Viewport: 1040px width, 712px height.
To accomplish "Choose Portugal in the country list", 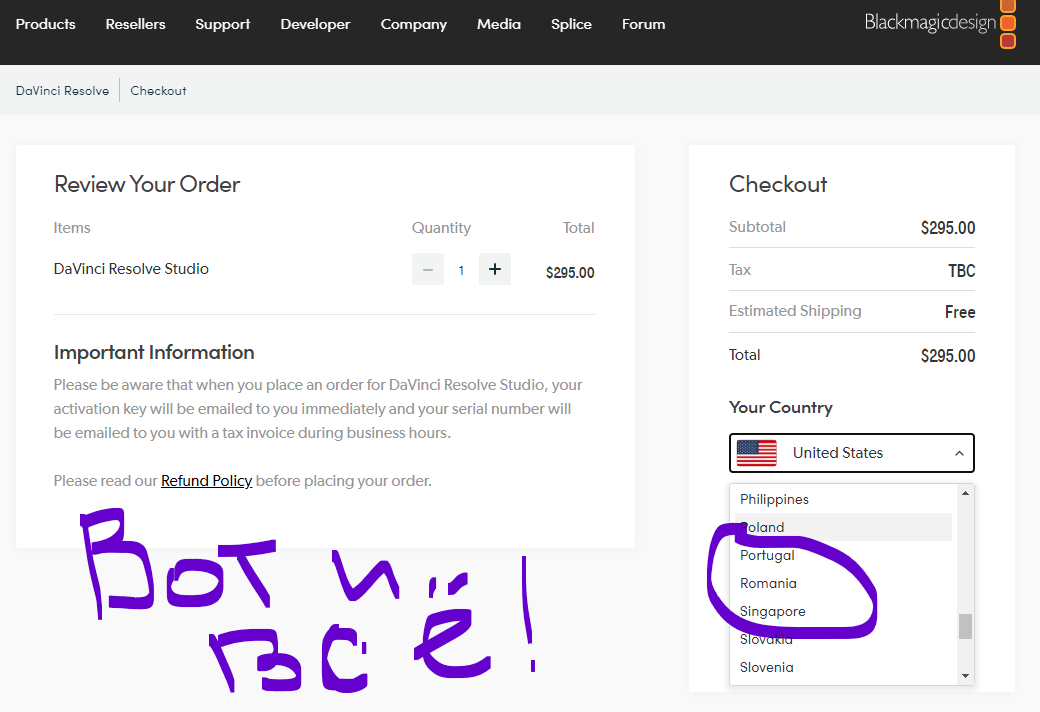I will [x=843, y=555].
